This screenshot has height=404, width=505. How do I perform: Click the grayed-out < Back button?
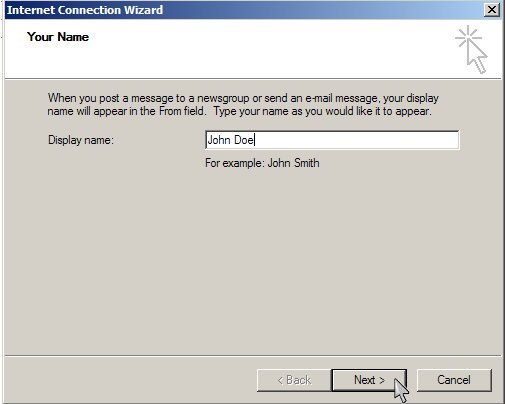coord(294,380)
